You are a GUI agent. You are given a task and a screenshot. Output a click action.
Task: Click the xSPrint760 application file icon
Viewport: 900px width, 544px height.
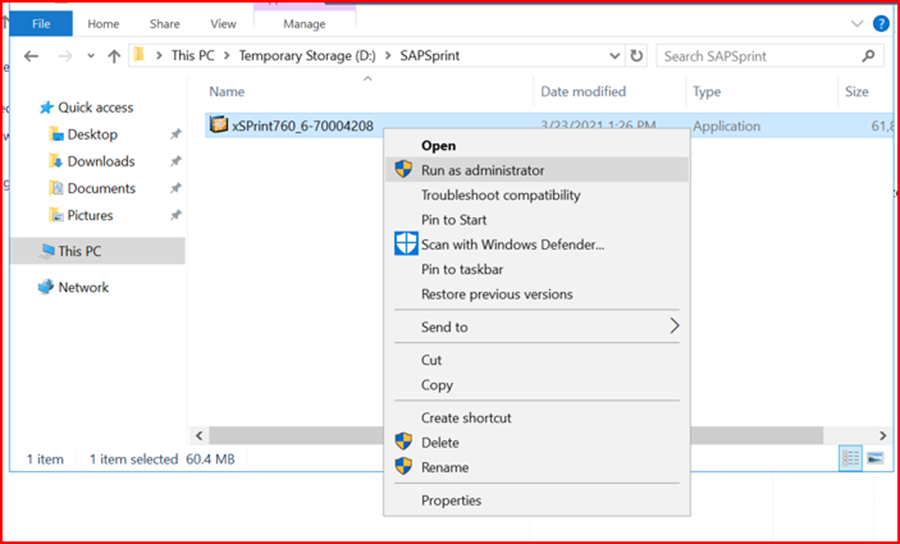click(x=219, y=125)
